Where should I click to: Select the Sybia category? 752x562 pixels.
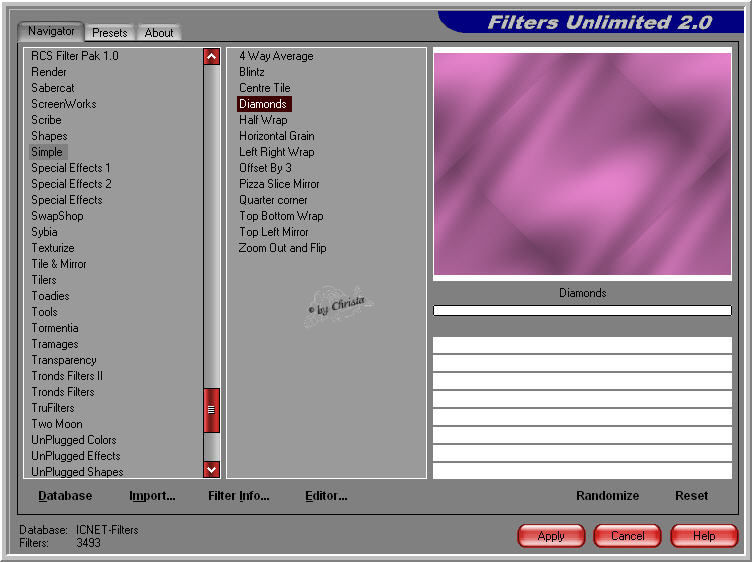point(44,232)
